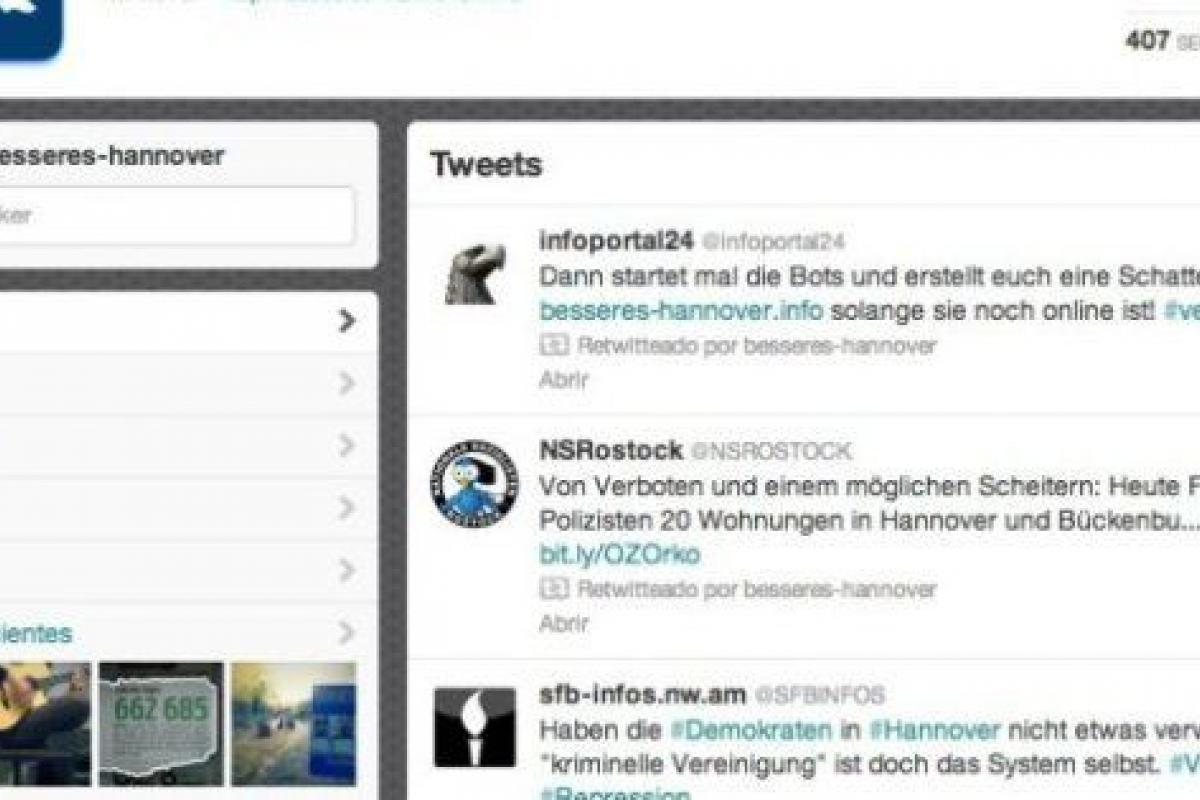Click retweet icon under infoportal24 tweet
Viewport: 1200px width, 800px height.
coord(554,346)
